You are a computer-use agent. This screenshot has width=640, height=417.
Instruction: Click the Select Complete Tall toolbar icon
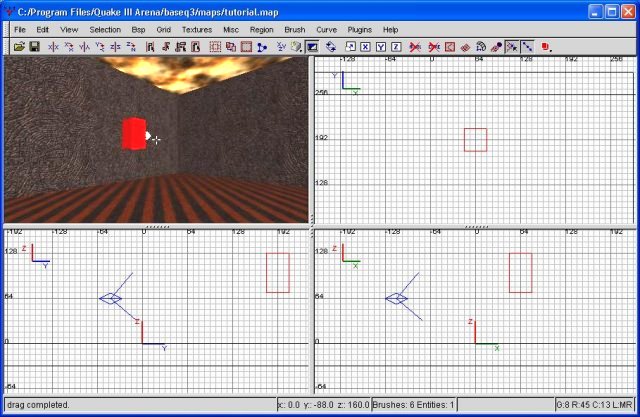tap(150, 47)
